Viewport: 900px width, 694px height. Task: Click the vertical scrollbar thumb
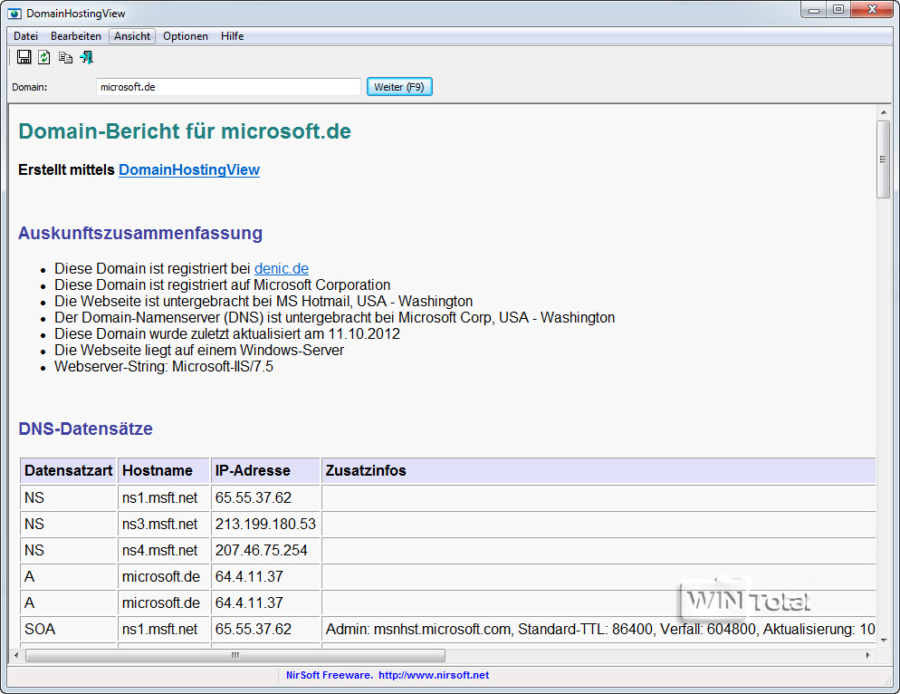[x=883, y=160]
